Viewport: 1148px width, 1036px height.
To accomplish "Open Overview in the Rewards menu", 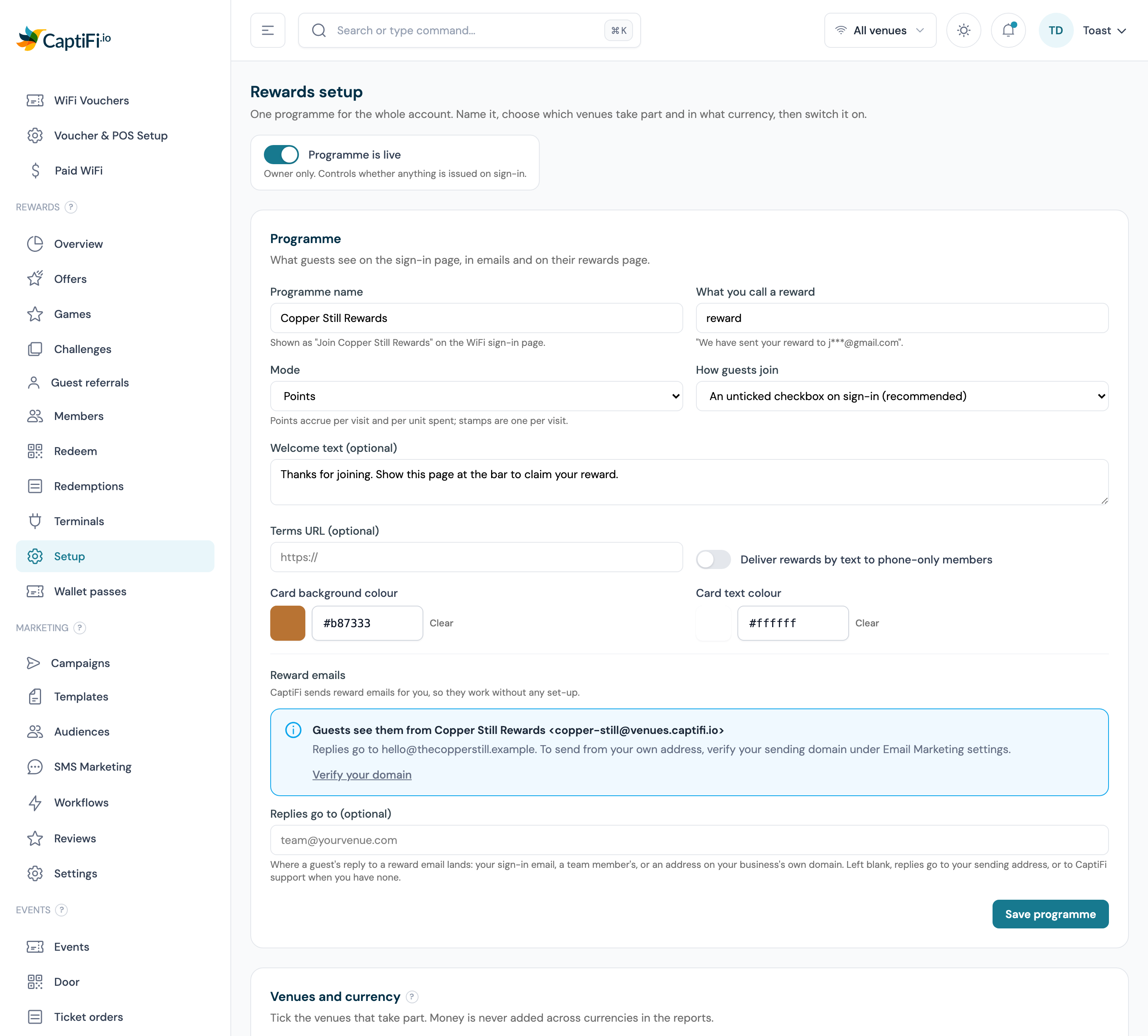I will point(115,244).
